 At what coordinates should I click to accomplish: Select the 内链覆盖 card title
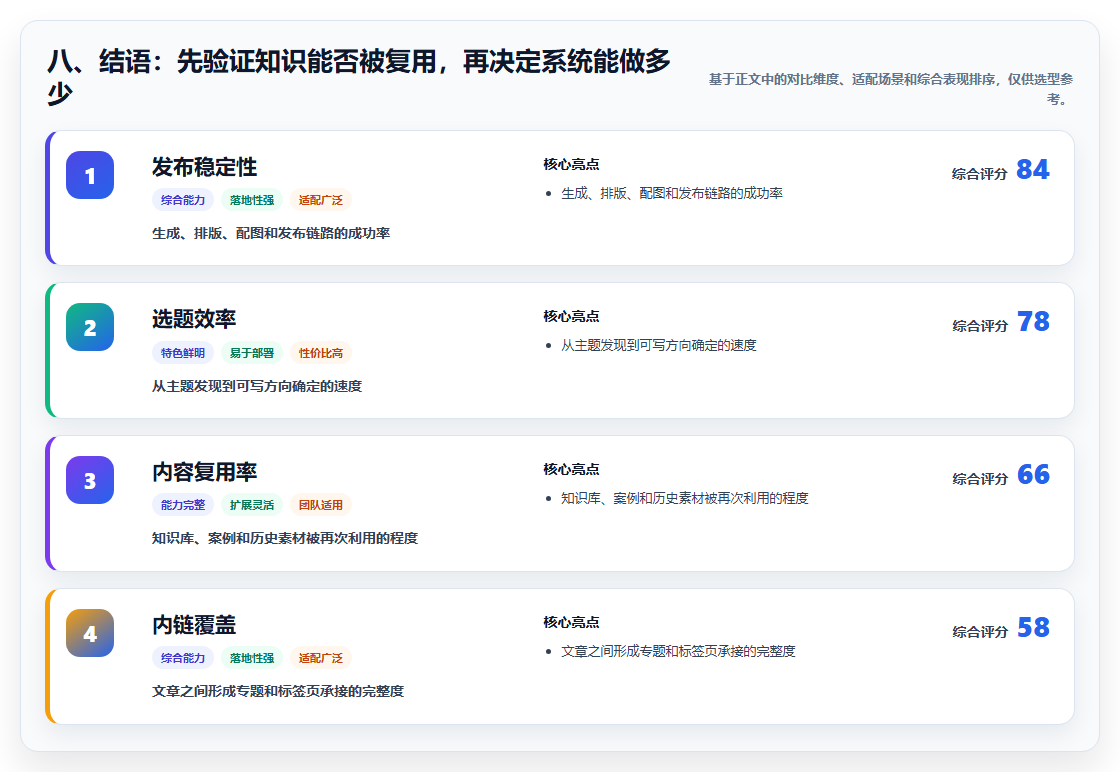(194, 625)
